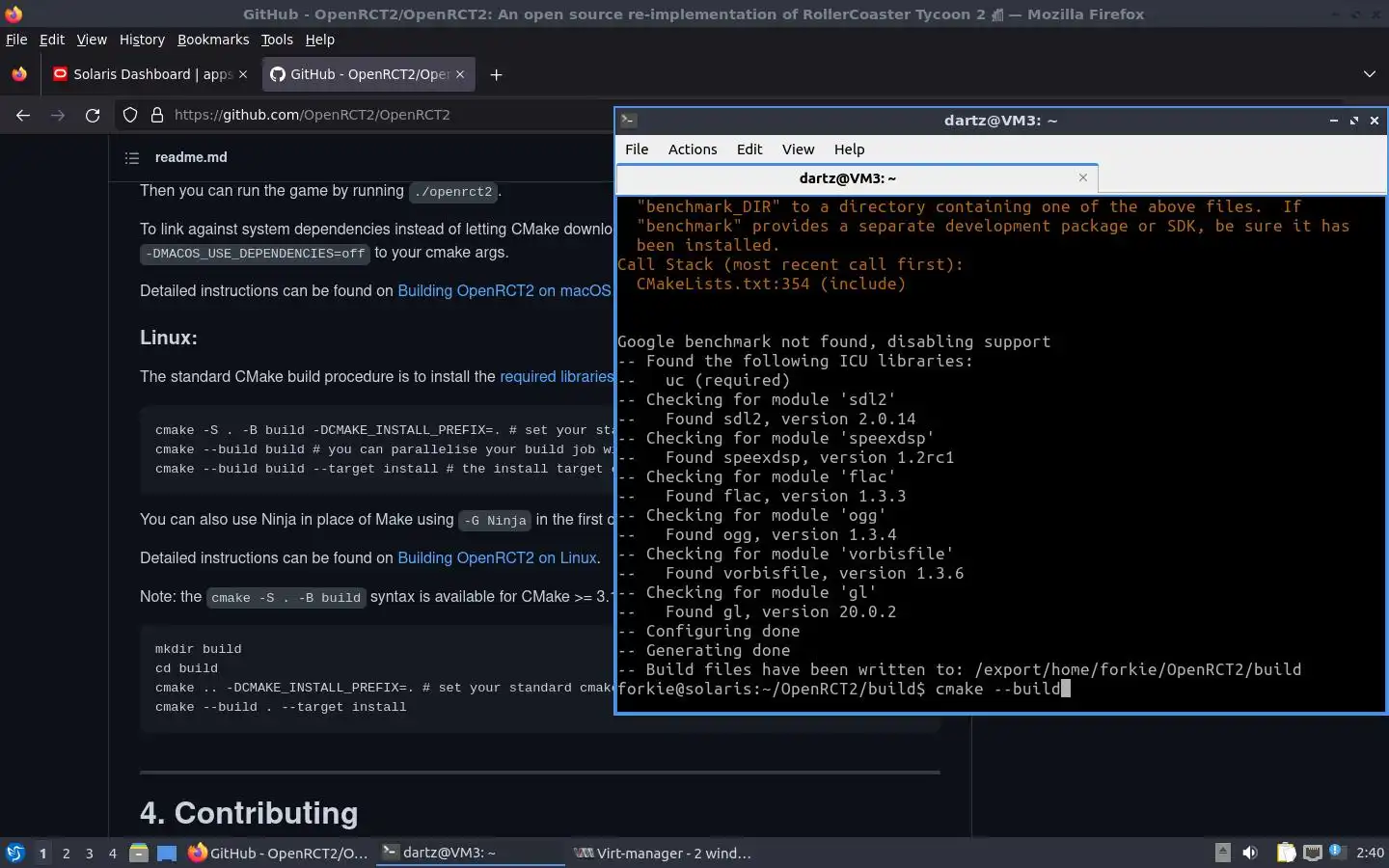Open the Firefox Tools menu

277,40
